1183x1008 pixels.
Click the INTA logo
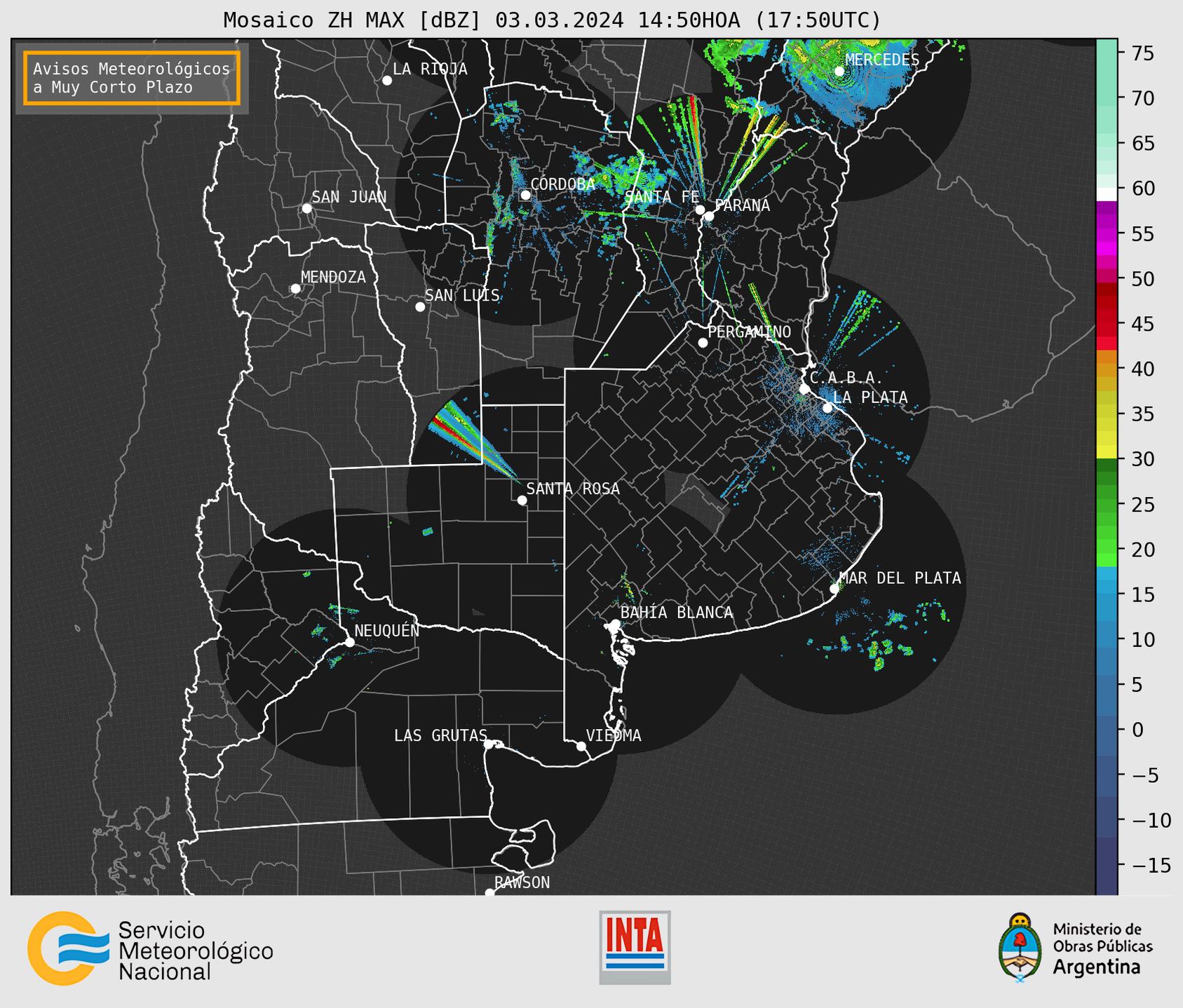(635, 947)
